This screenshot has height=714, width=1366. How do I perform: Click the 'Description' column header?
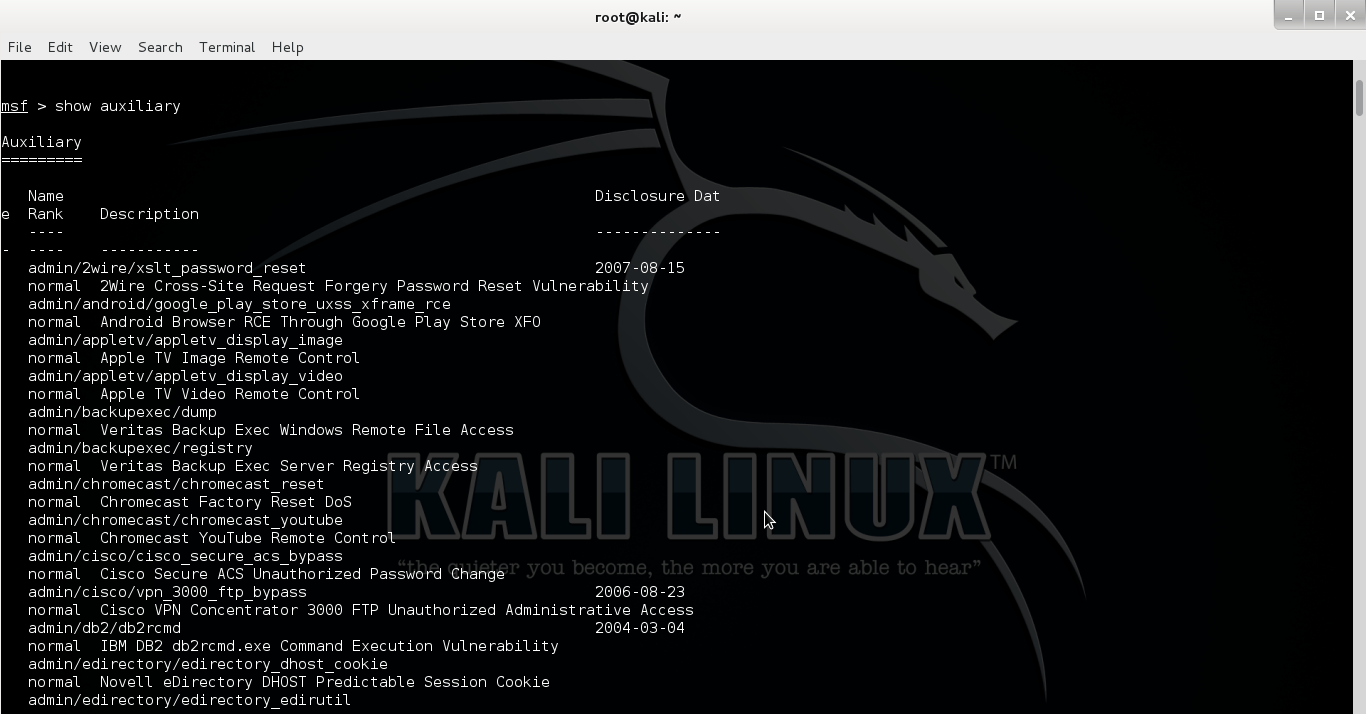149,214
